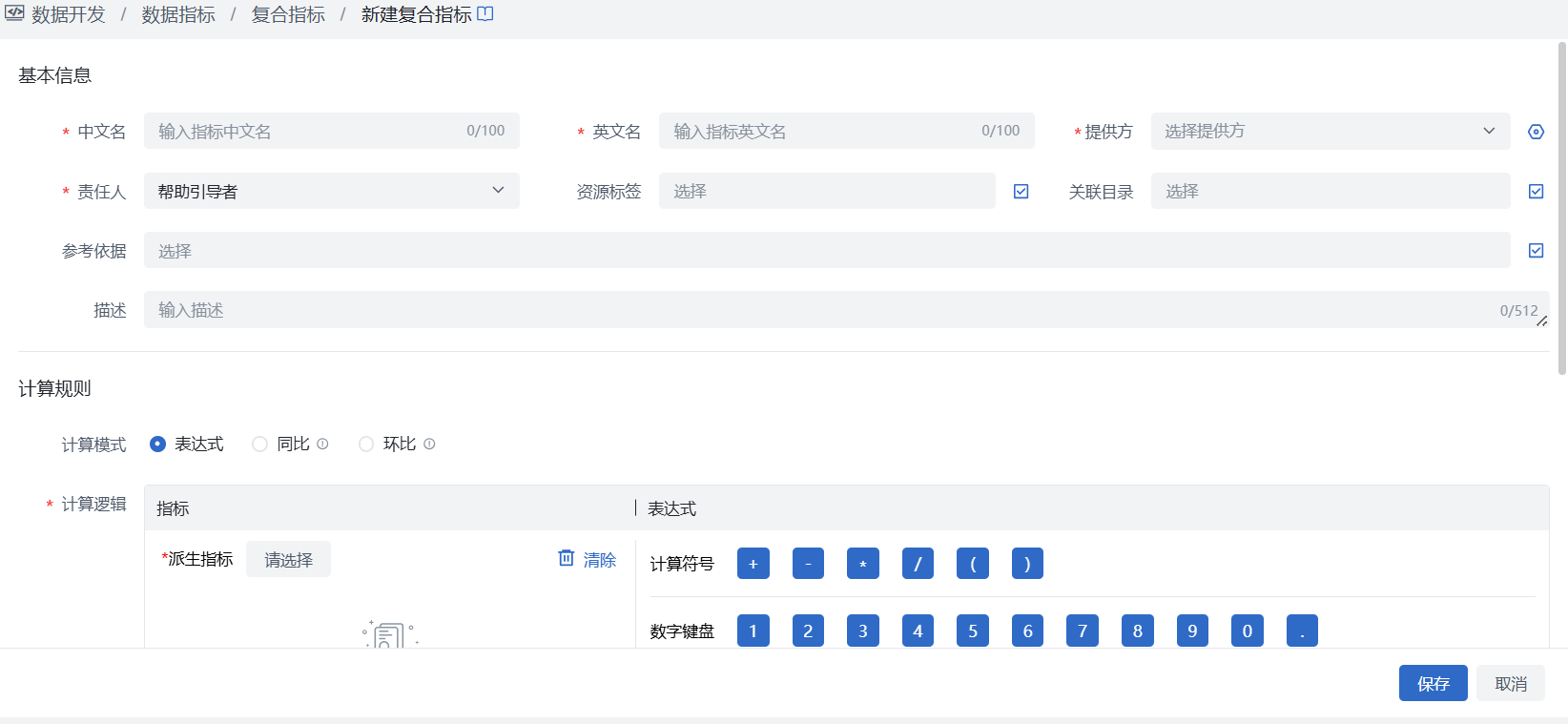Click the check icon beside 资源标签
Screen dimensions: 1568x724
pyautogui.click(x=1021, y=191)
